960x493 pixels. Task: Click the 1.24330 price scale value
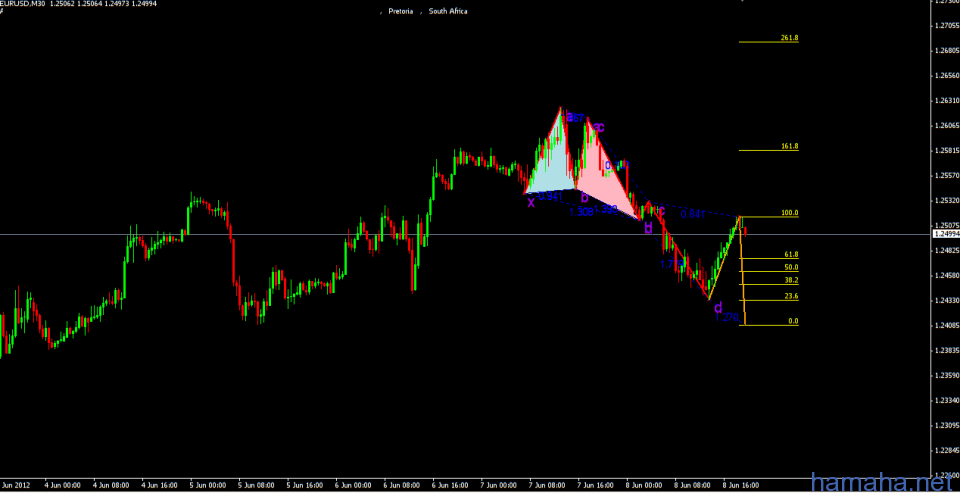click(x=947, y=300)
